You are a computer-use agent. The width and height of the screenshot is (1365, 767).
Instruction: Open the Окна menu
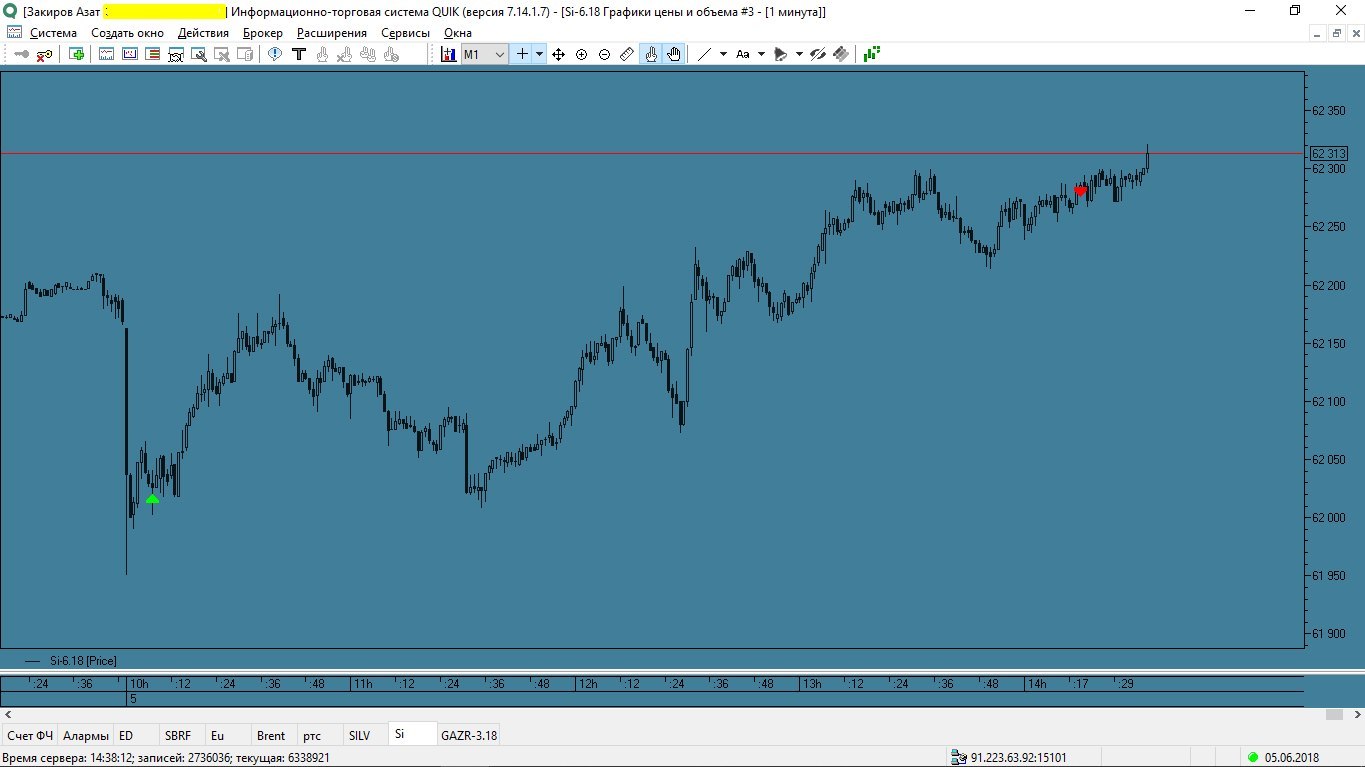[x=457, y=33]
